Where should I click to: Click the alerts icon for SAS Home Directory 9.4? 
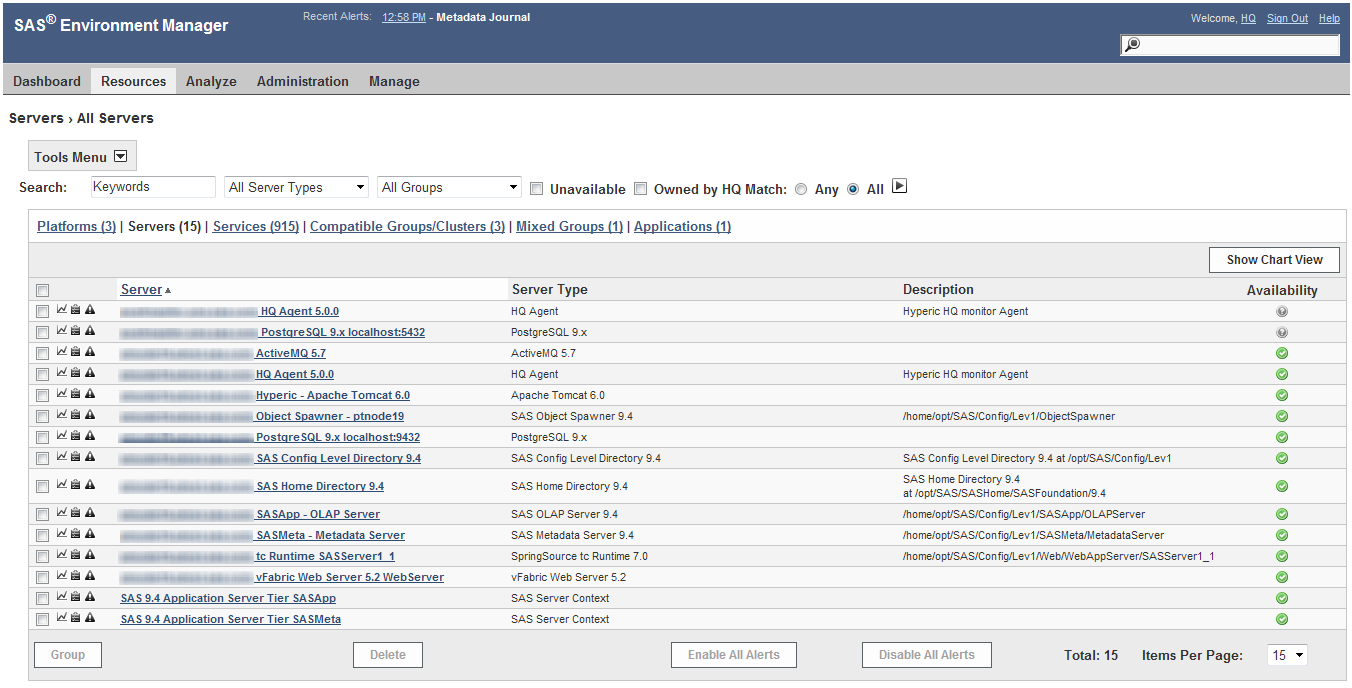point(88,485)
